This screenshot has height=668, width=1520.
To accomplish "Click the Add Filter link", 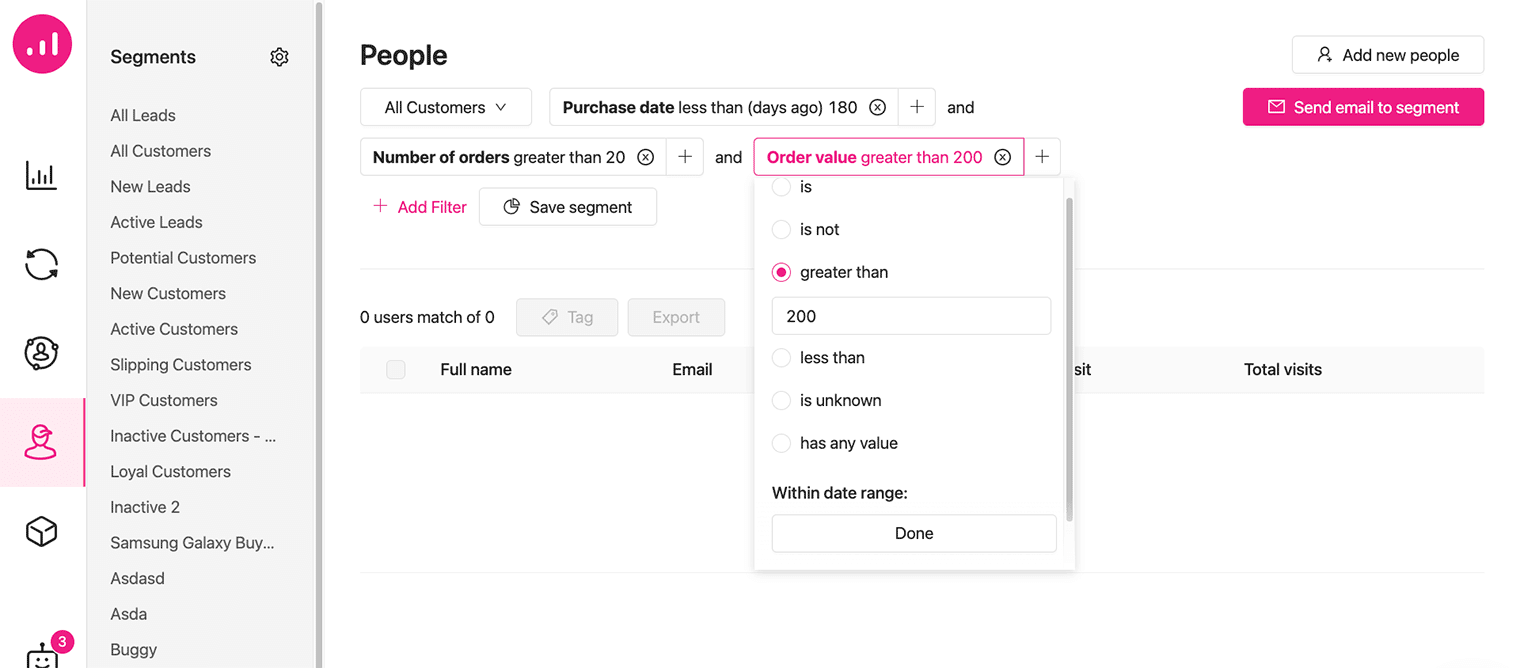I will [419, 207].
